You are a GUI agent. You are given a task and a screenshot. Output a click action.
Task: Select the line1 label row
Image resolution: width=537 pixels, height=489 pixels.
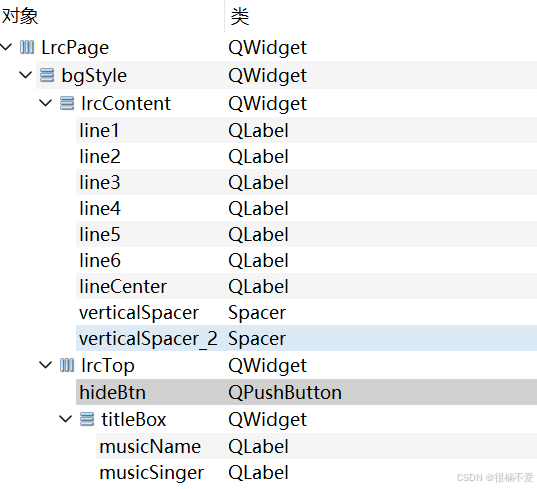307,130
